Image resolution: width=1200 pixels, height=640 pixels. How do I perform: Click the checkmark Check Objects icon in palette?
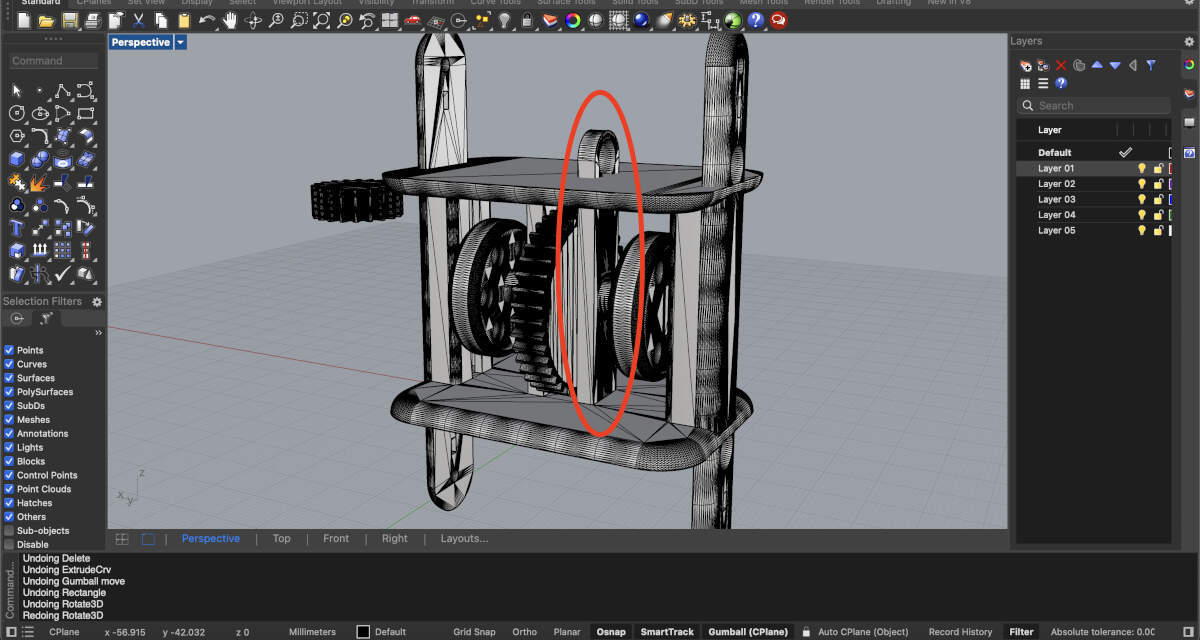63,275
